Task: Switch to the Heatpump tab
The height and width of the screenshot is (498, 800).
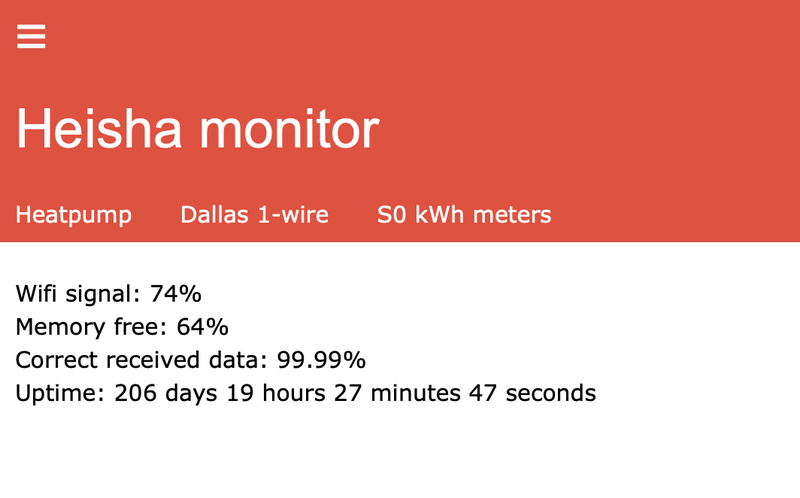Action: 73,215
